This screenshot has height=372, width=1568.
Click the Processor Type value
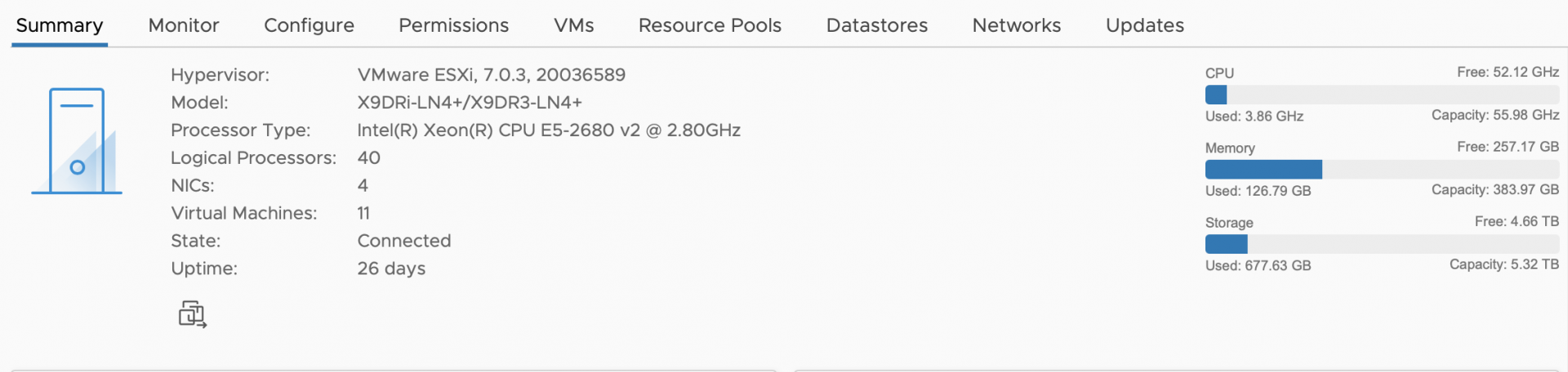tap(549, 130)
